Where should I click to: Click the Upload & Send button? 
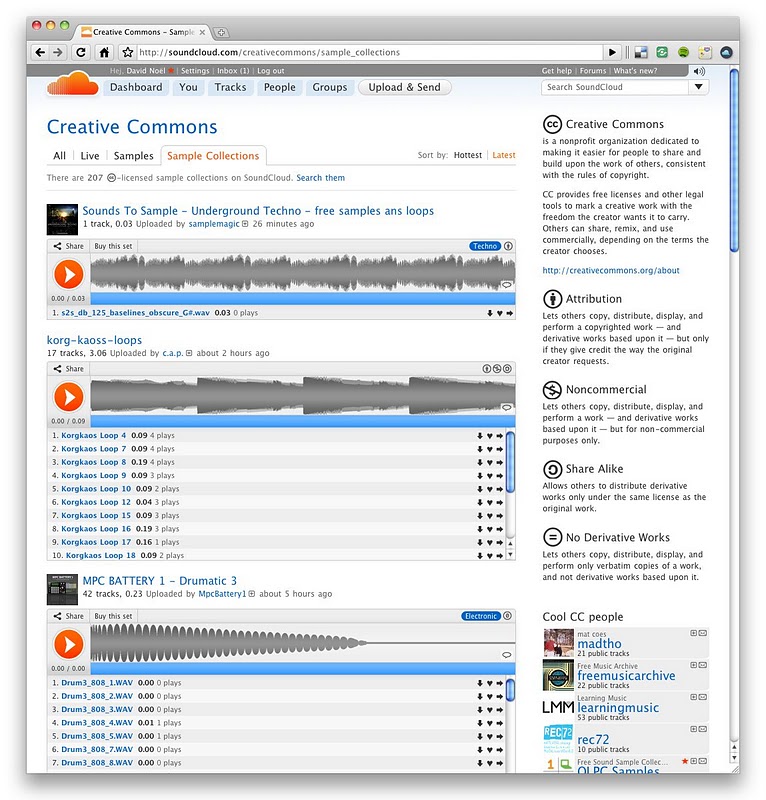pyautogui.click(x=405, y=87)
